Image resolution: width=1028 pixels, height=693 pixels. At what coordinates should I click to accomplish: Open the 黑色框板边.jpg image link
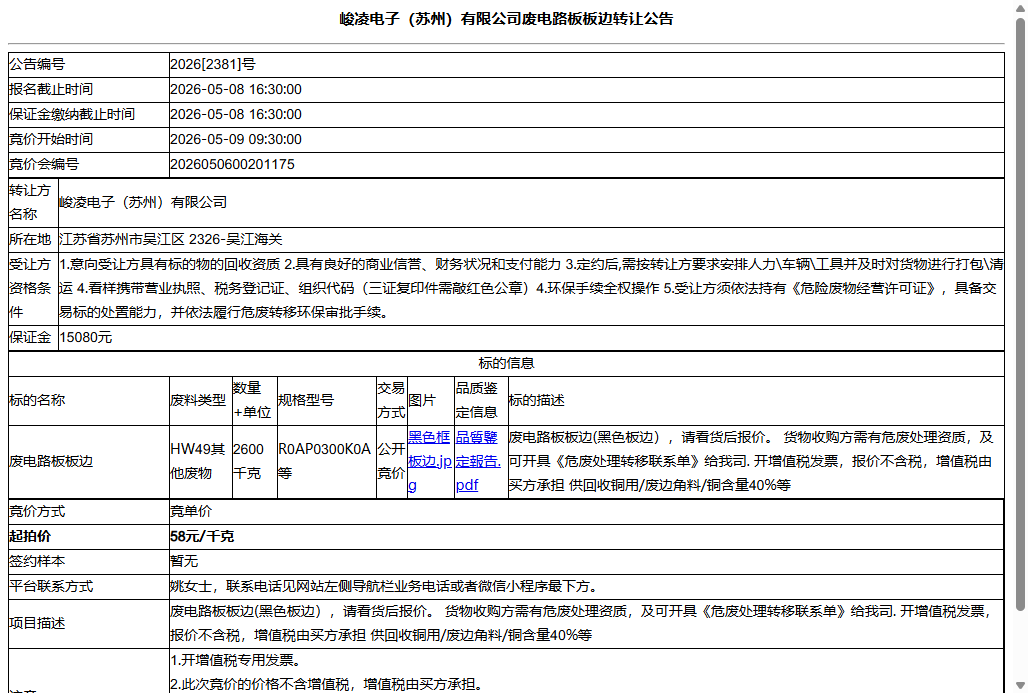coord(429,462)
